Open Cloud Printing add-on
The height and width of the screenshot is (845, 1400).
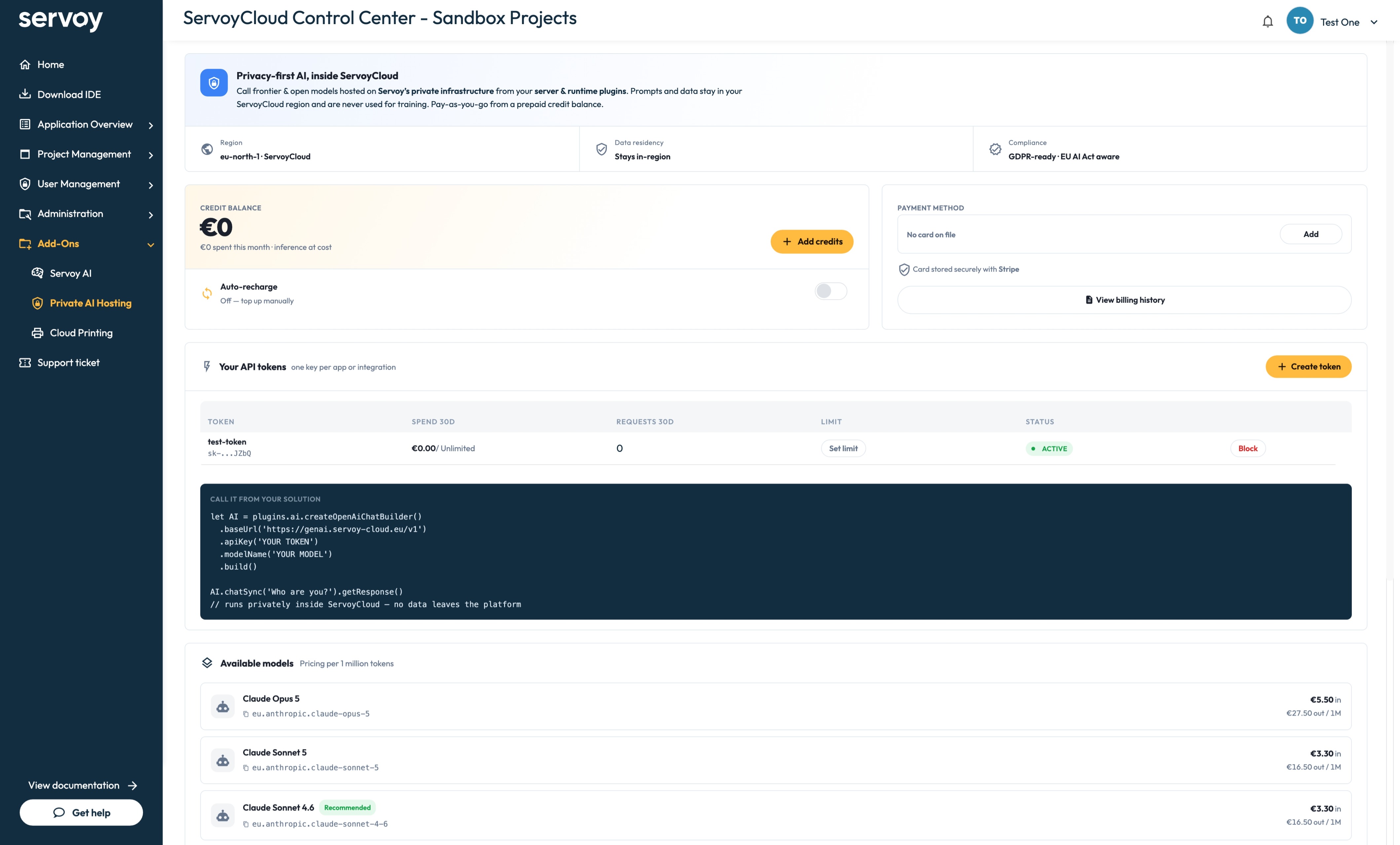(81, 333)
